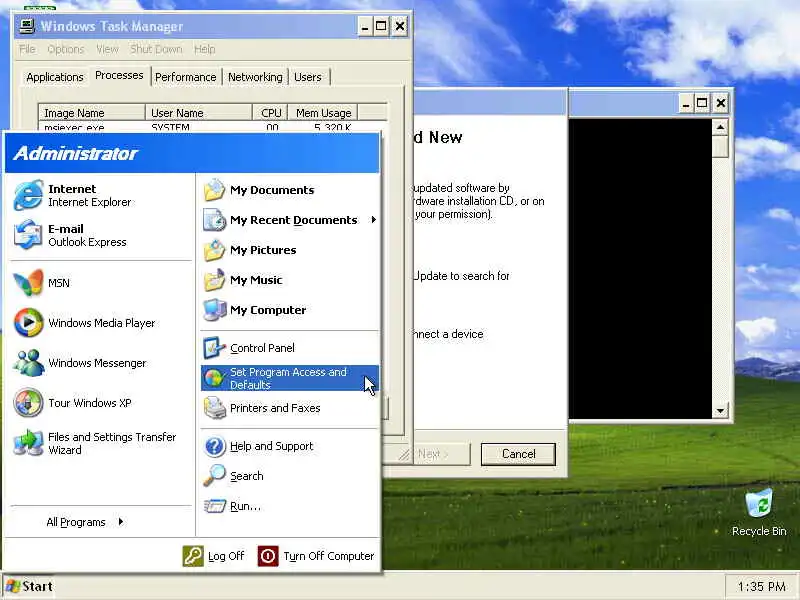
Task: Open Printers and Faxes icon
Action: (214, 408)
